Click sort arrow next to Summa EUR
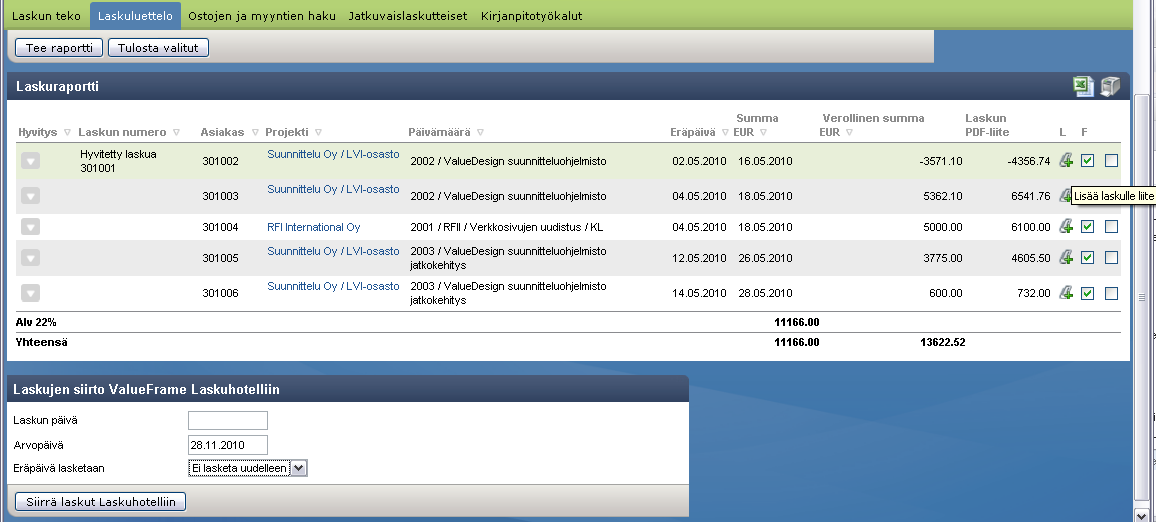Image resolution: width=1156 pixels, height=522 pixels. pyautogui.click(x=763, y=133)
